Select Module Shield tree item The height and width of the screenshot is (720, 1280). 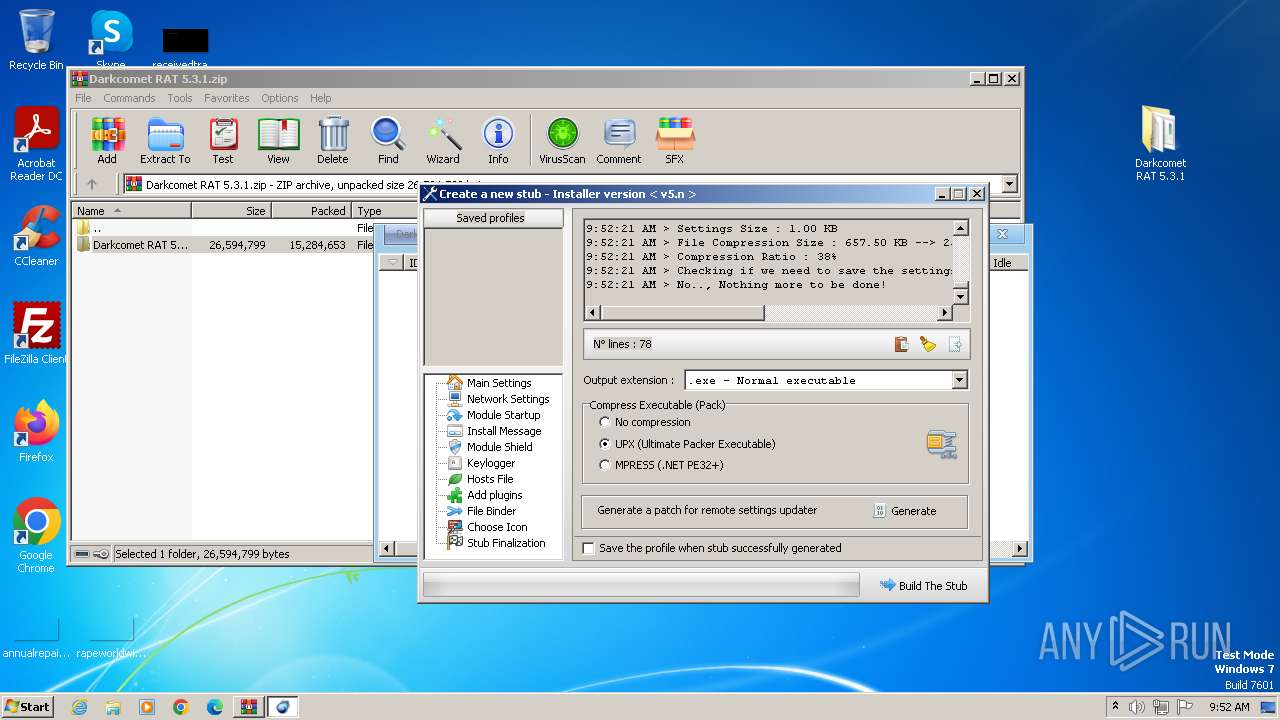point(499,447)
